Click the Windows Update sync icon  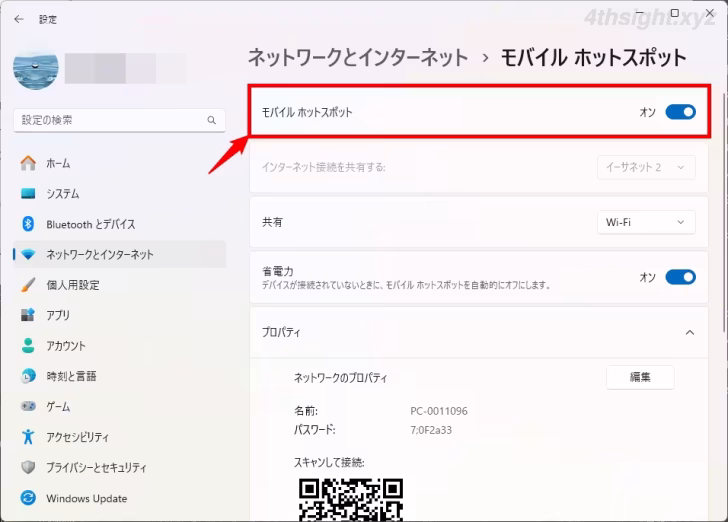(28, 498)
